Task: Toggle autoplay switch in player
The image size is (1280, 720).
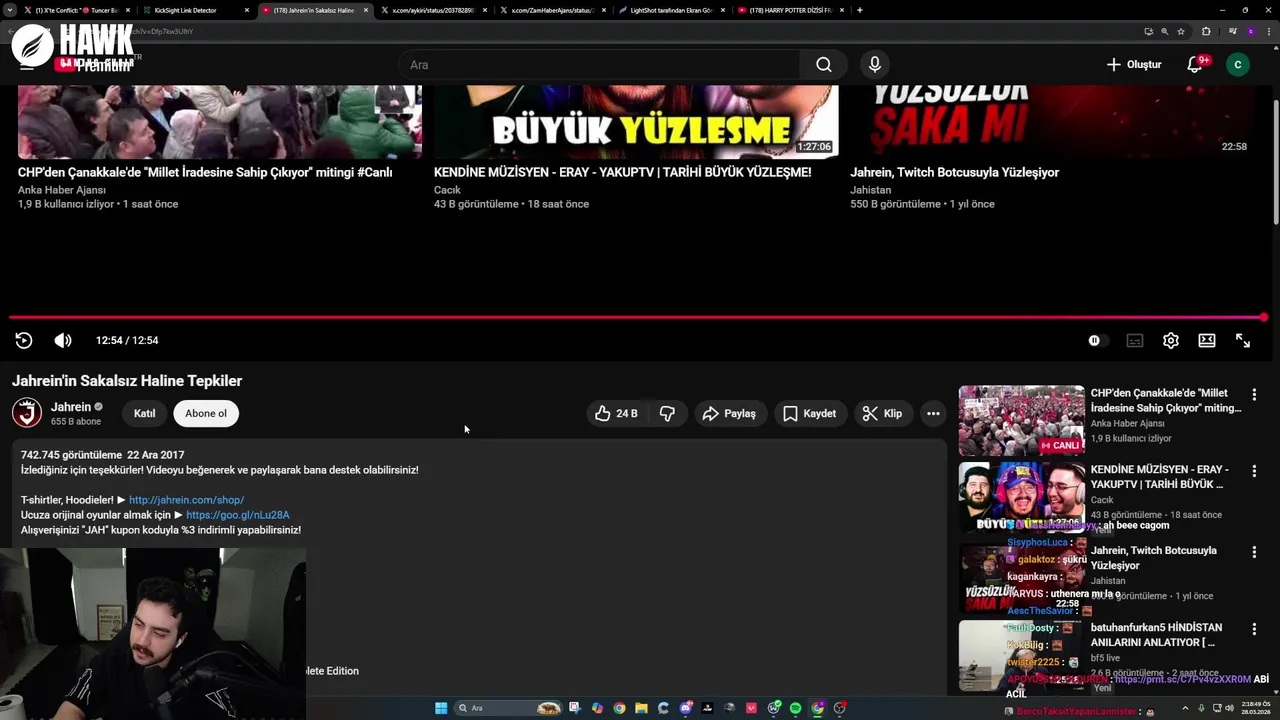Action: click(1097, 340)
